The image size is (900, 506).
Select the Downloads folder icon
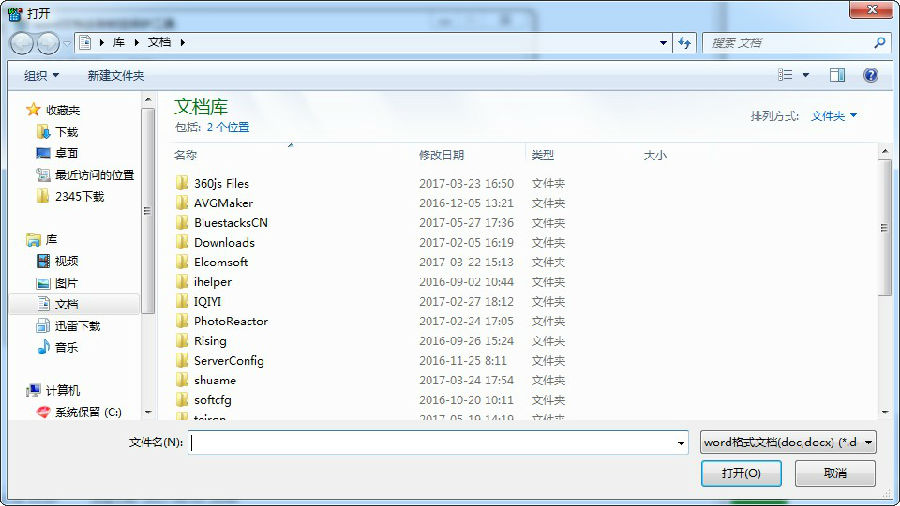(x=182, y=242)
